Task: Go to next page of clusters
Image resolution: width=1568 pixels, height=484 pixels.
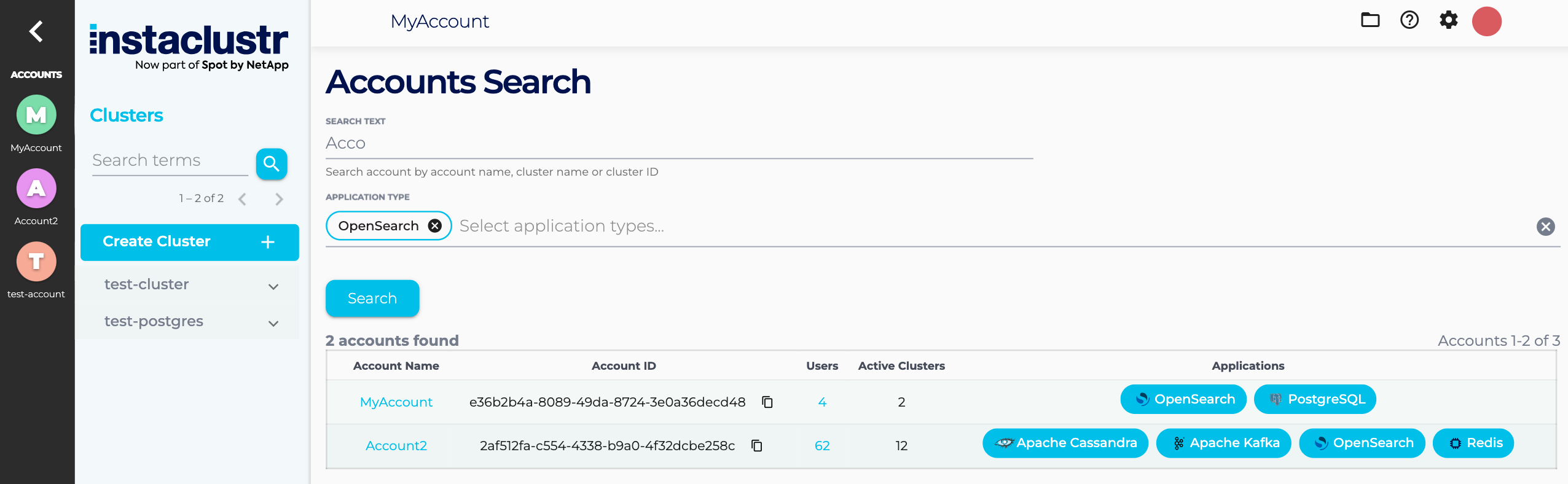Action: pyautogui.click(x=279, y=199)
